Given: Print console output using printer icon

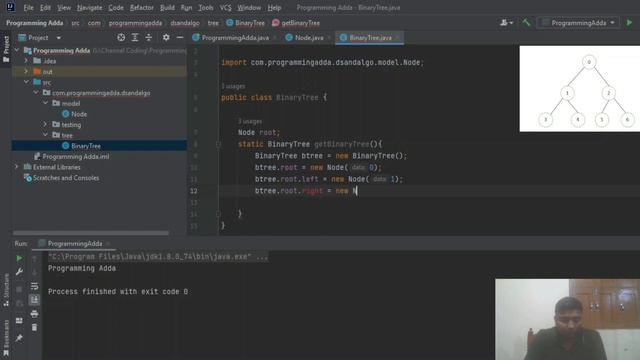Looking at the screenshot, I should pyautogui.click(x=34, y=314).
